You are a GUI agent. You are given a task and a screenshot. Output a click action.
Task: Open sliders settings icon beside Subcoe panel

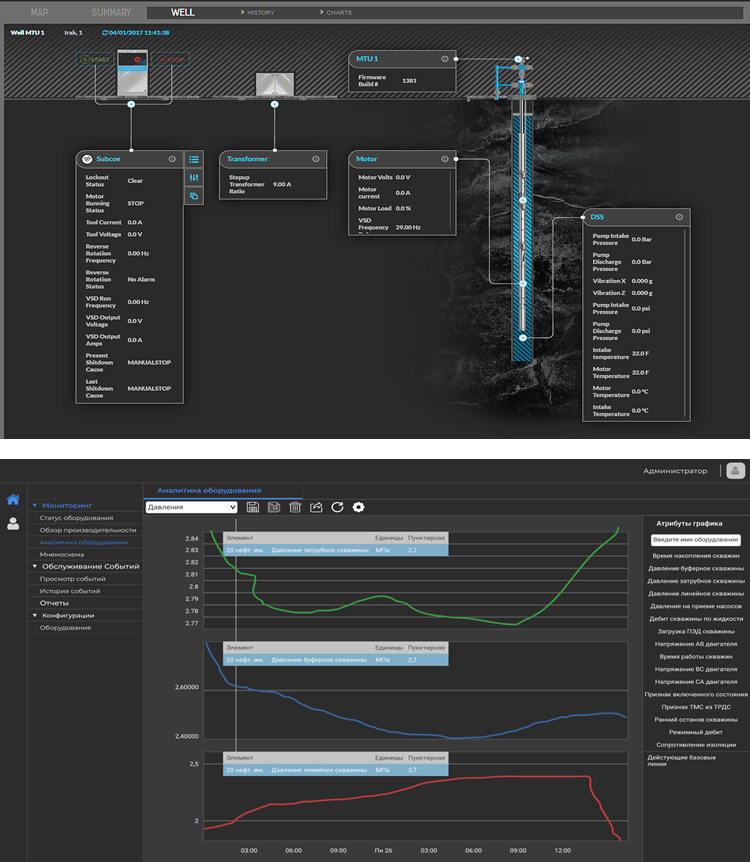[x=194, y=177]
